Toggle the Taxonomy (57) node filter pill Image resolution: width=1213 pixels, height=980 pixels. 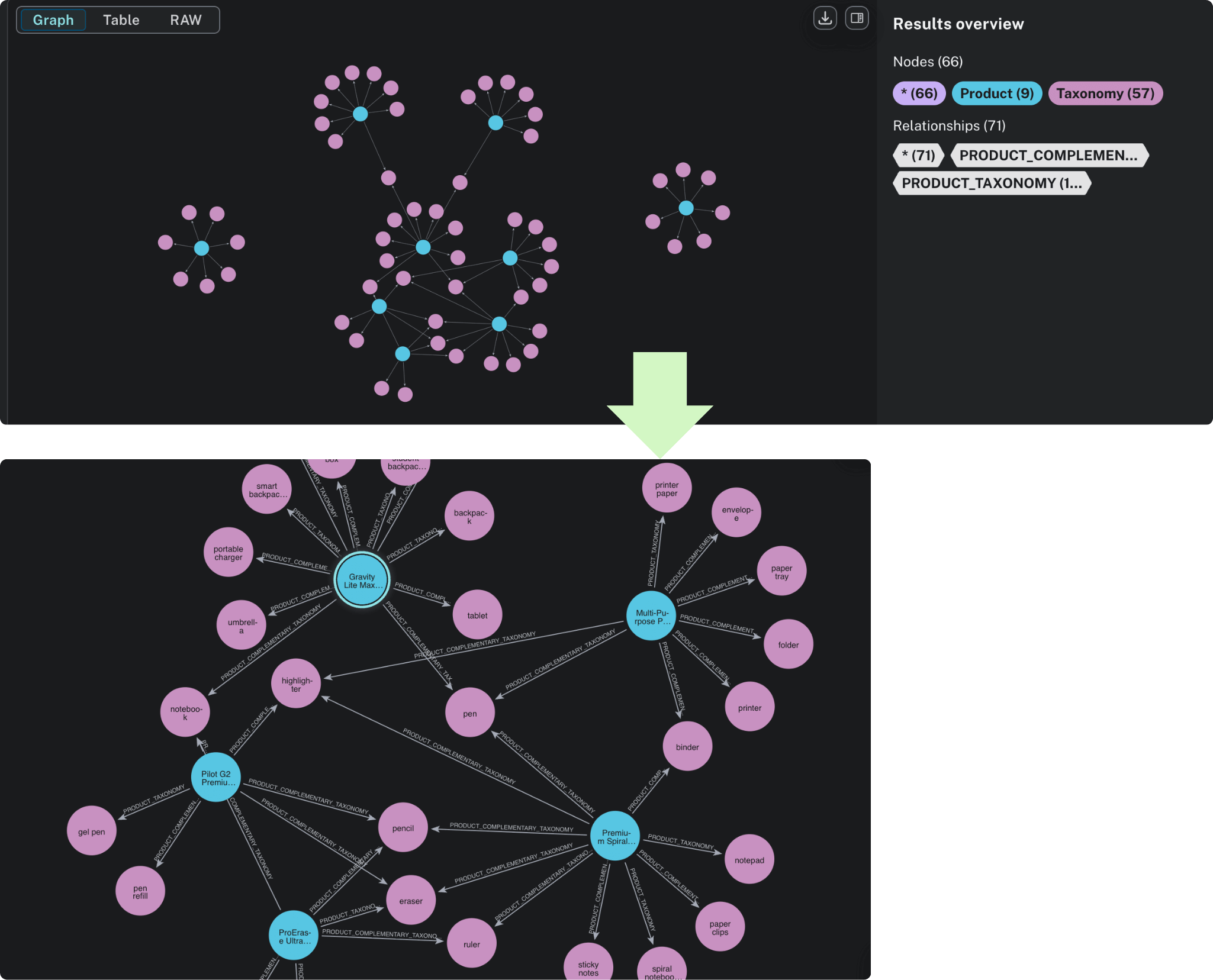tap(1105, 93)
